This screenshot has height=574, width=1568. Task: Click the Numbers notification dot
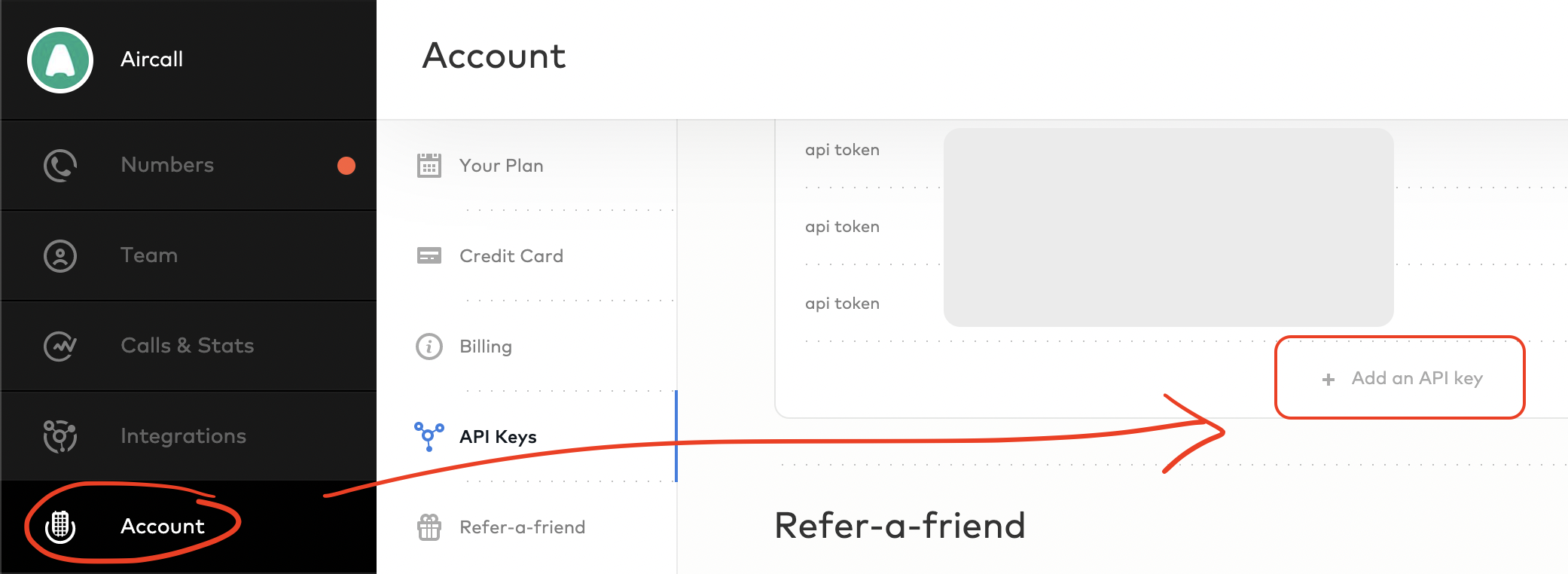pos(346,166)
